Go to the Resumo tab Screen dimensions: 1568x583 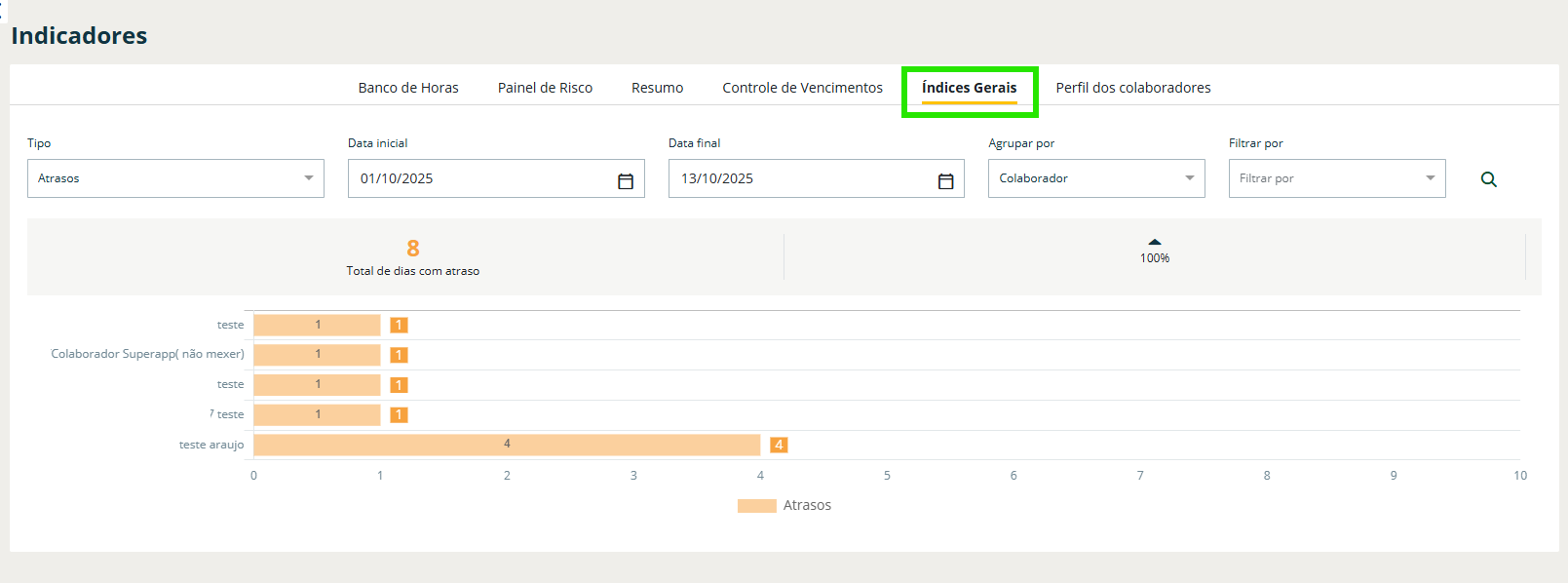[657, 88]
